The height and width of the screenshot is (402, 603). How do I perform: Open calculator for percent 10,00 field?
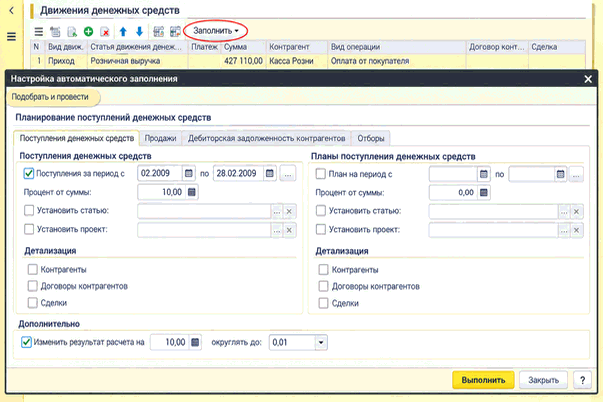click(192, 192)
